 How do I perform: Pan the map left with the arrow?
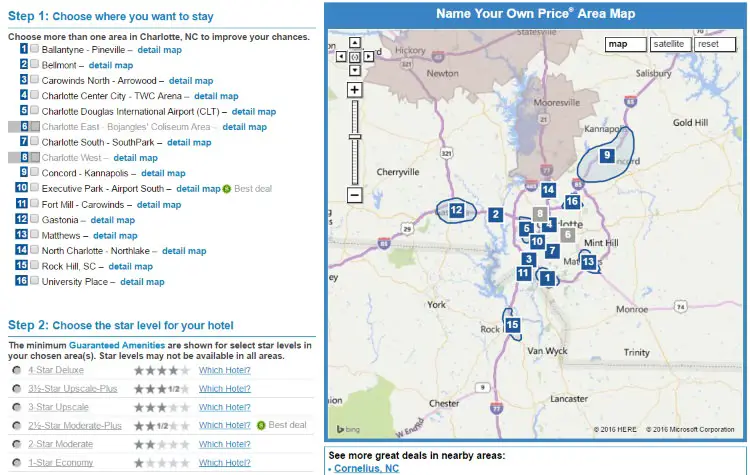click(x=341, y=57)
